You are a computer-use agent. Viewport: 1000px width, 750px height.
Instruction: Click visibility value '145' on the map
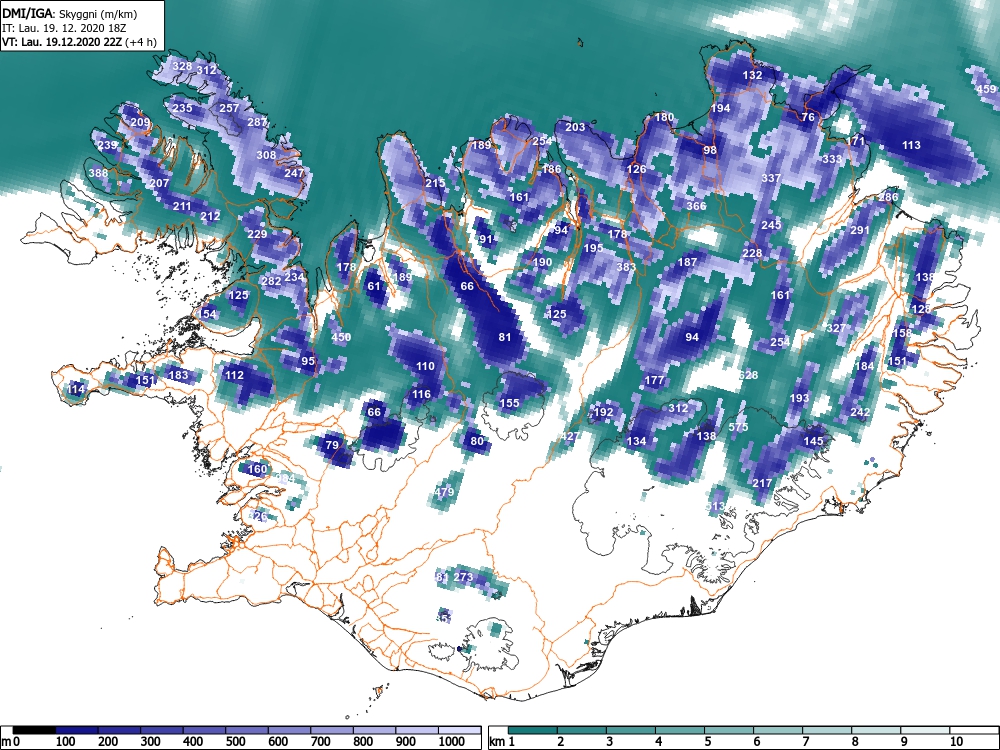coord(813,441)
